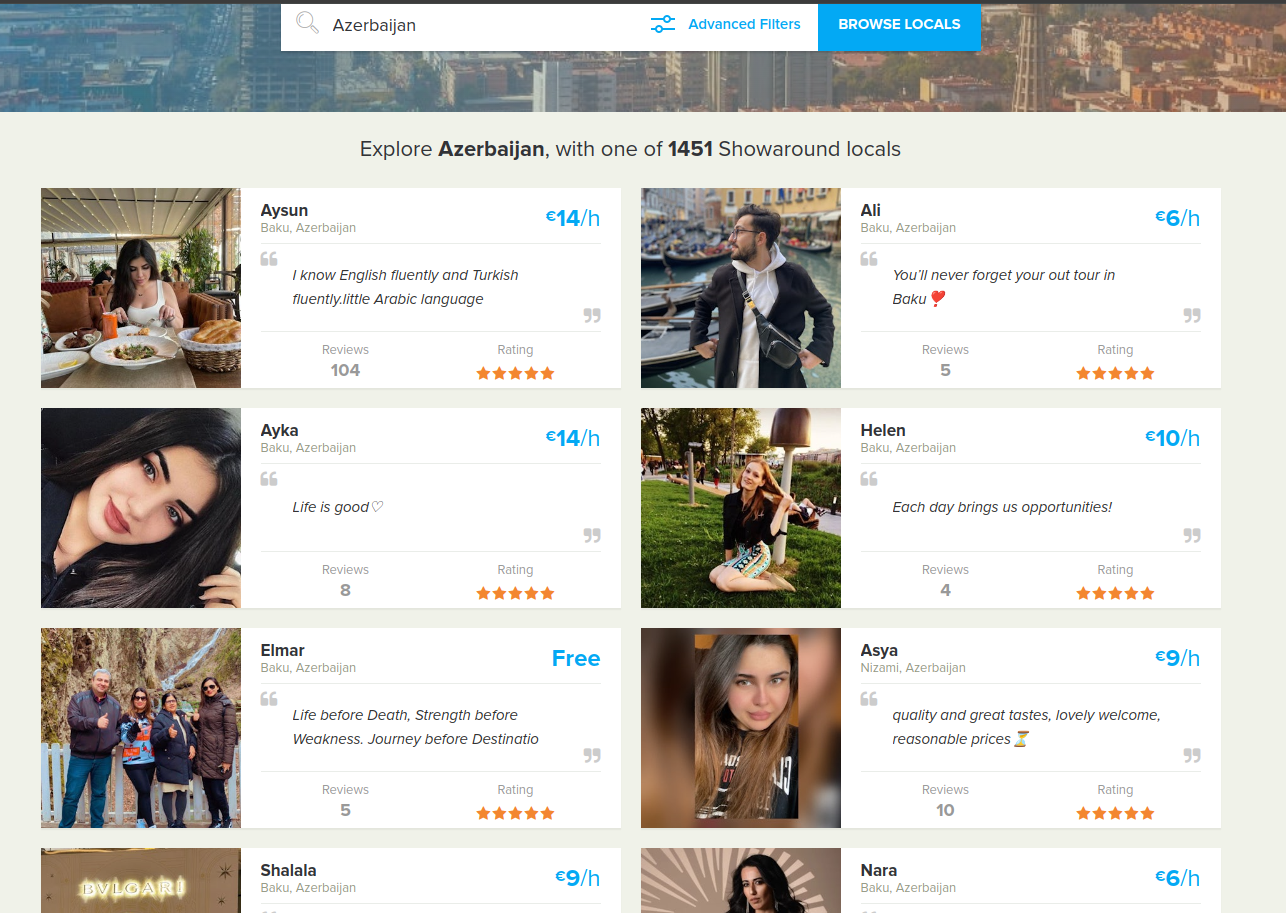
Task: Open Asya's profile photo
Action: click(741, 728)
